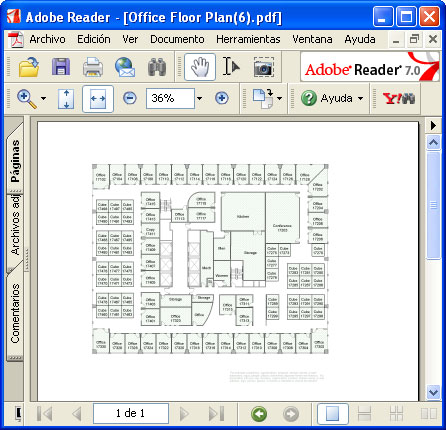446x430 pixels.
Task: Enable the Single Page layout in the status bar
Action: pos(332,414)
